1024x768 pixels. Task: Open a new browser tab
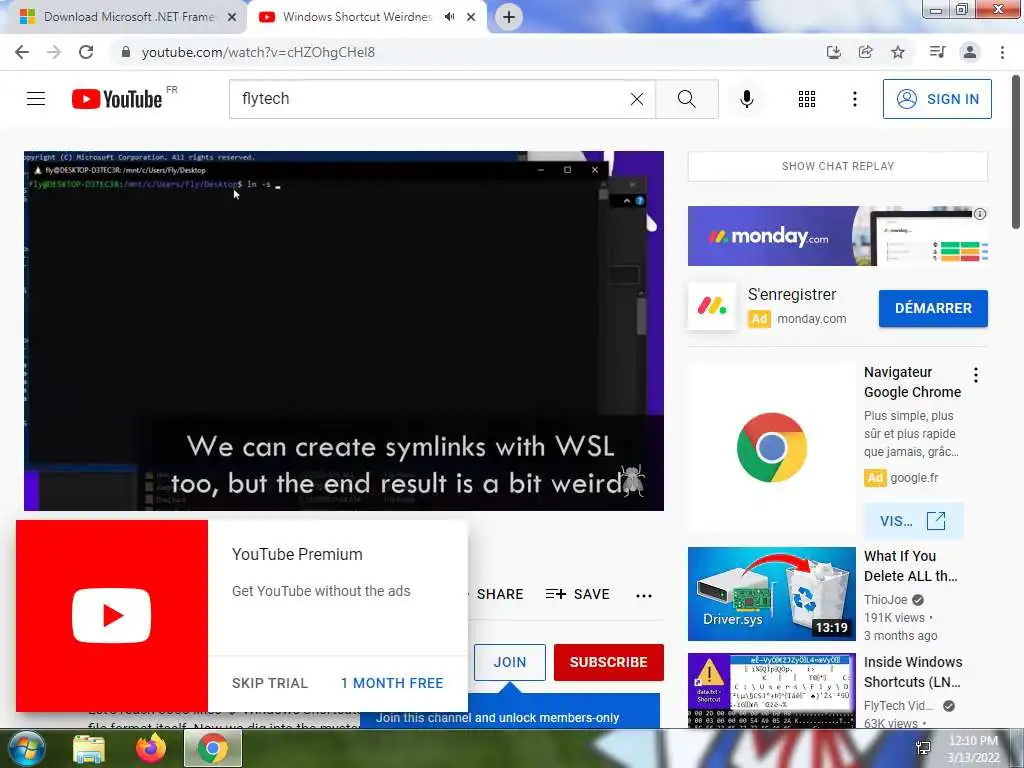(509, 17)
